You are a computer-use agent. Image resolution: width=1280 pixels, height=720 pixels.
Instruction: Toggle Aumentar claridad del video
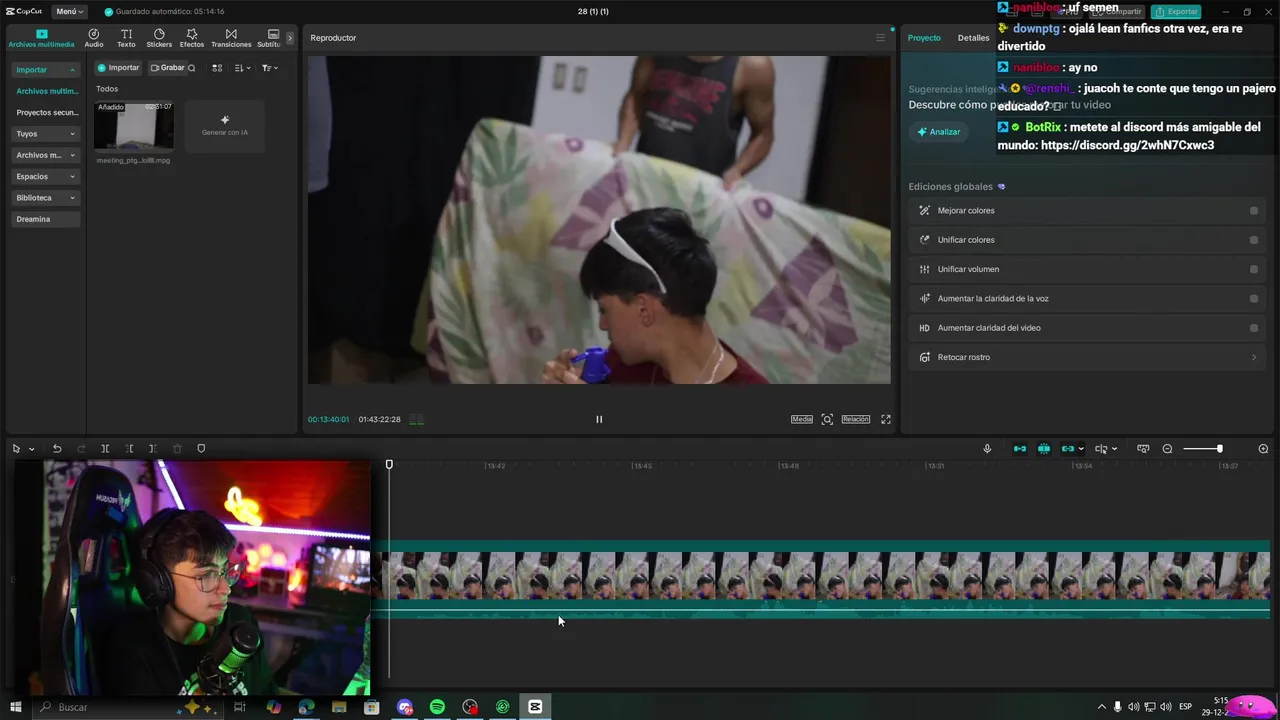pos(1254,328)
